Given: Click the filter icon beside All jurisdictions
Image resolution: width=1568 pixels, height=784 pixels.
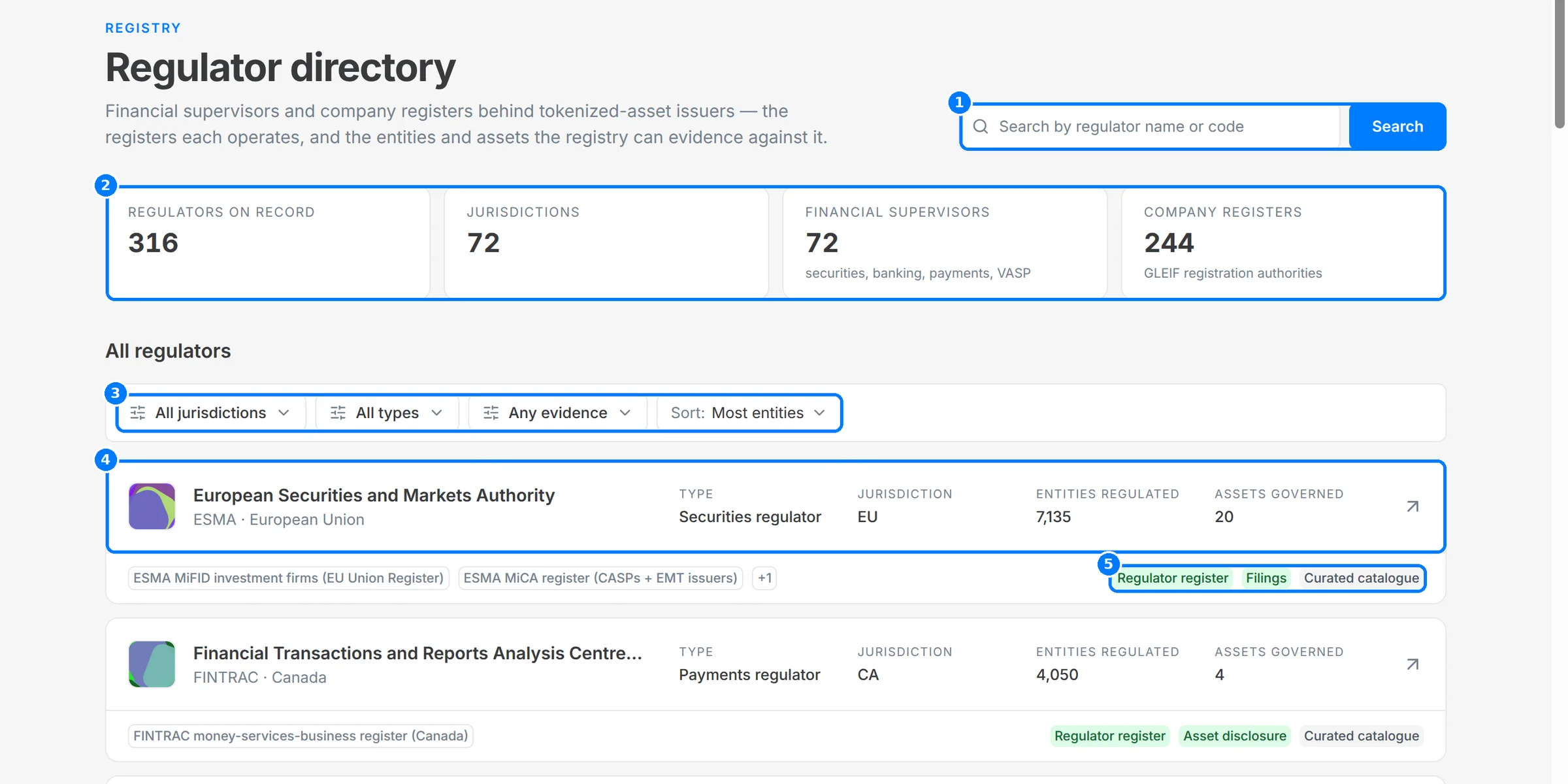Looking at the screenshot, I should tap(138, 413).
